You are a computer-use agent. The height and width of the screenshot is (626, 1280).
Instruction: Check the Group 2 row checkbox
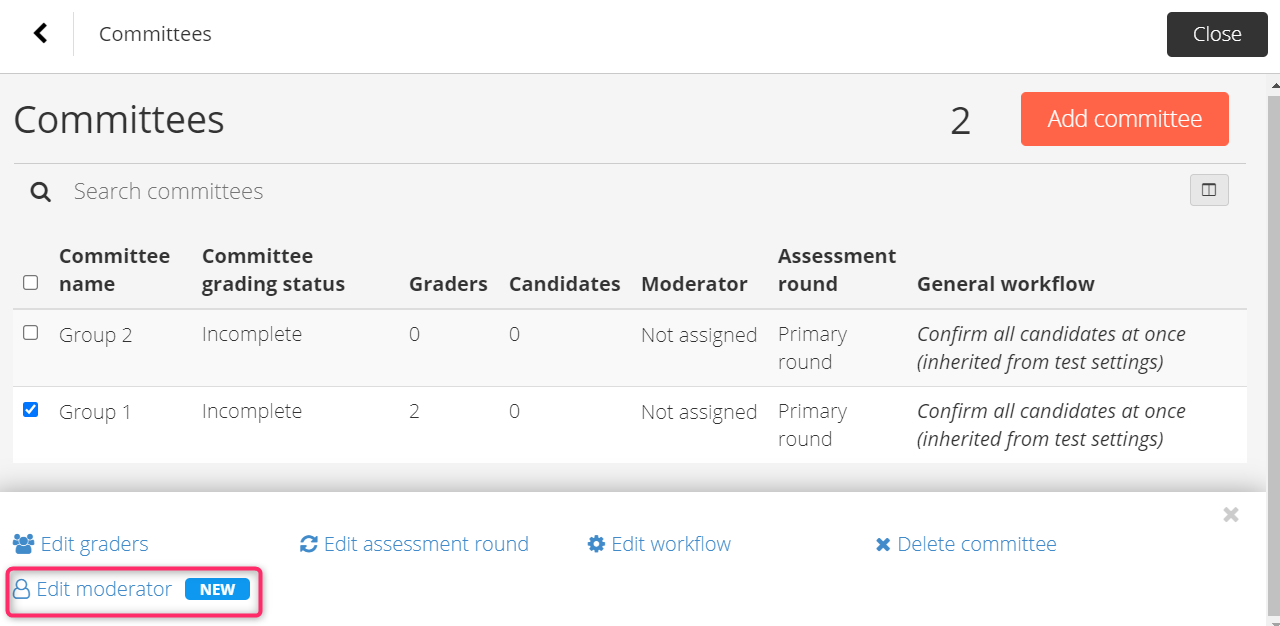(x=30, y=332)
